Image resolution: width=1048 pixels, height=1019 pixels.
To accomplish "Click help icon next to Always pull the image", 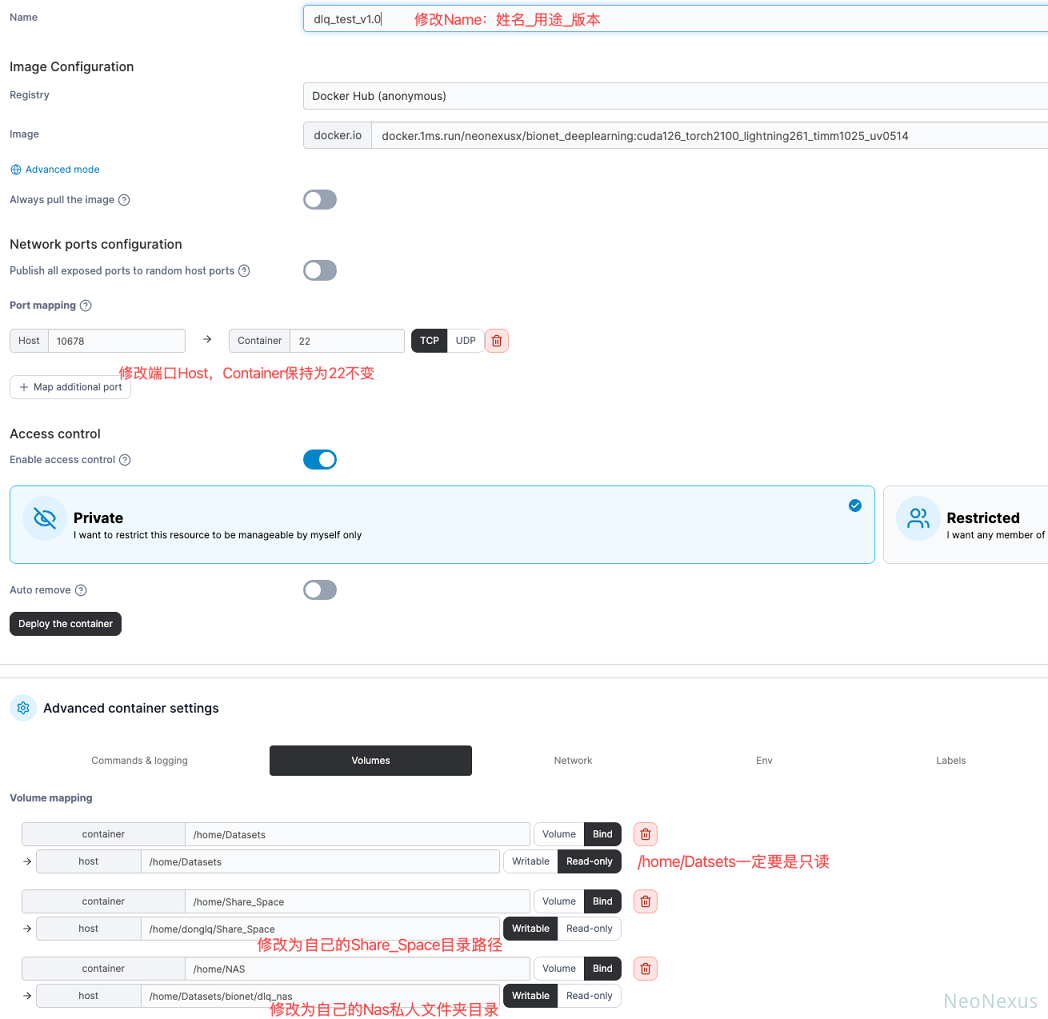I will pyautogui.click(x=124, y=200).
